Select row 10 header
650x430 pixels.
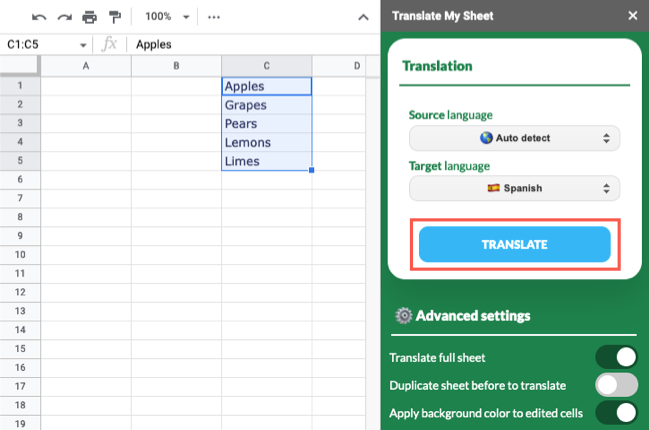click(20, 255)
